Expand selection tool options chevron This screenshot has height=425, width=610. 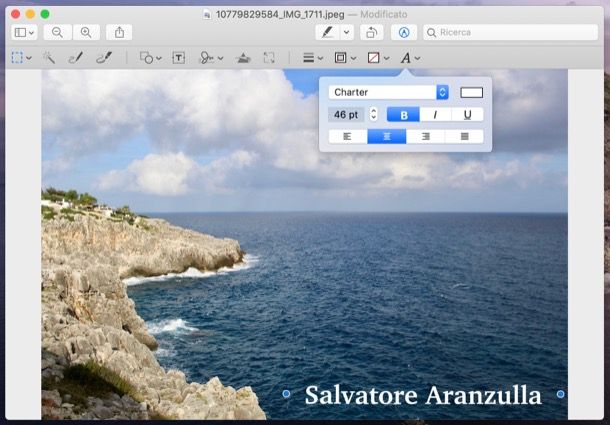29,58
